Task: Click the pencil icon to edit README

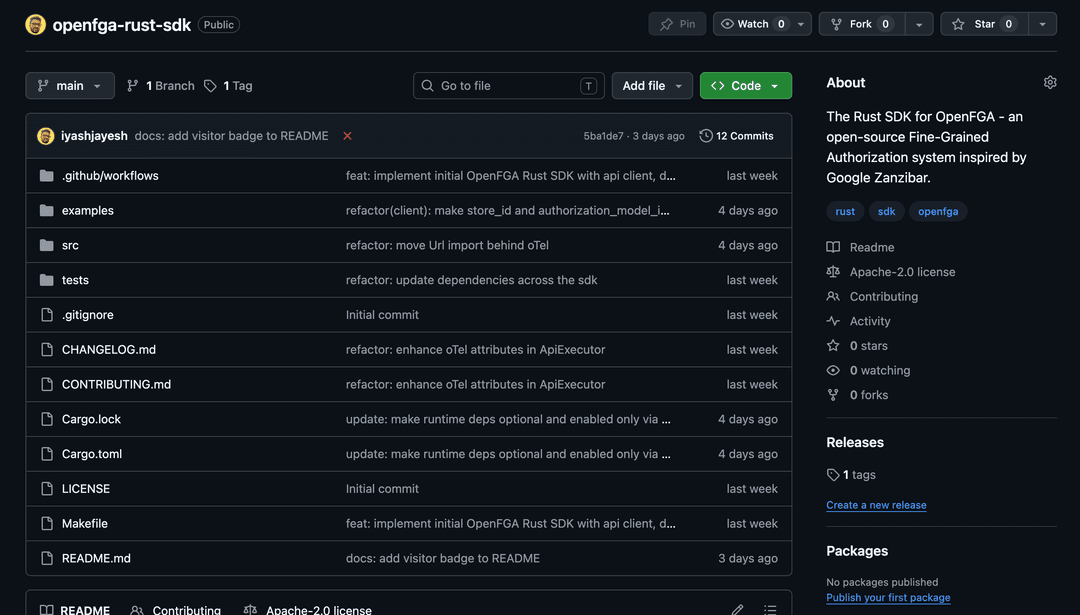Action: 737,608
